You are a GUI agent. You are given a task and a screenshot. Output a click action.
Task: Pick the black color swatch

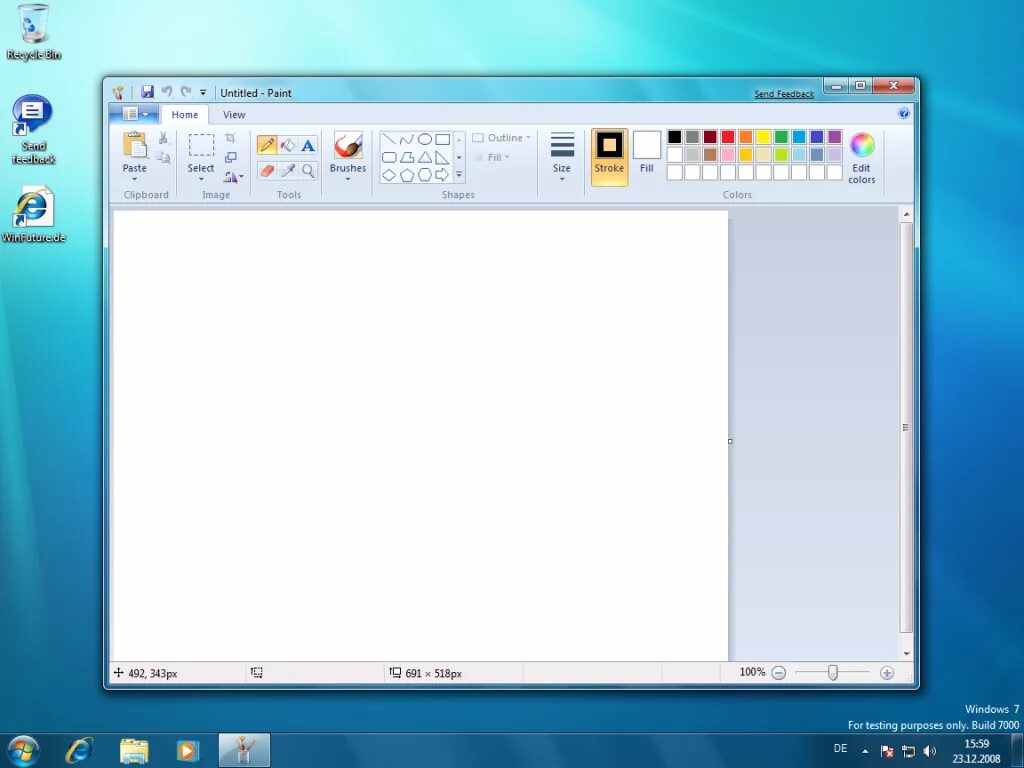[675, 136]
